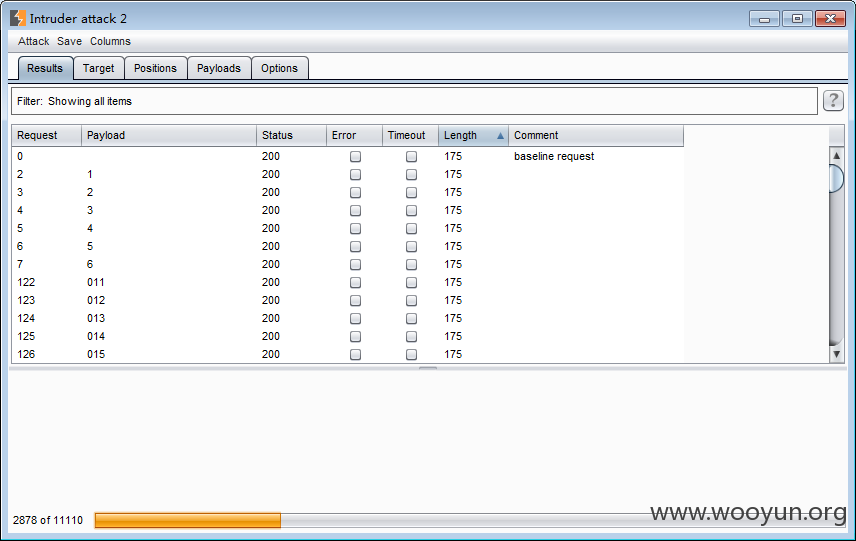Select the payload 015 cell
This screenshot has height=541, width=856.
click(96, 354)
